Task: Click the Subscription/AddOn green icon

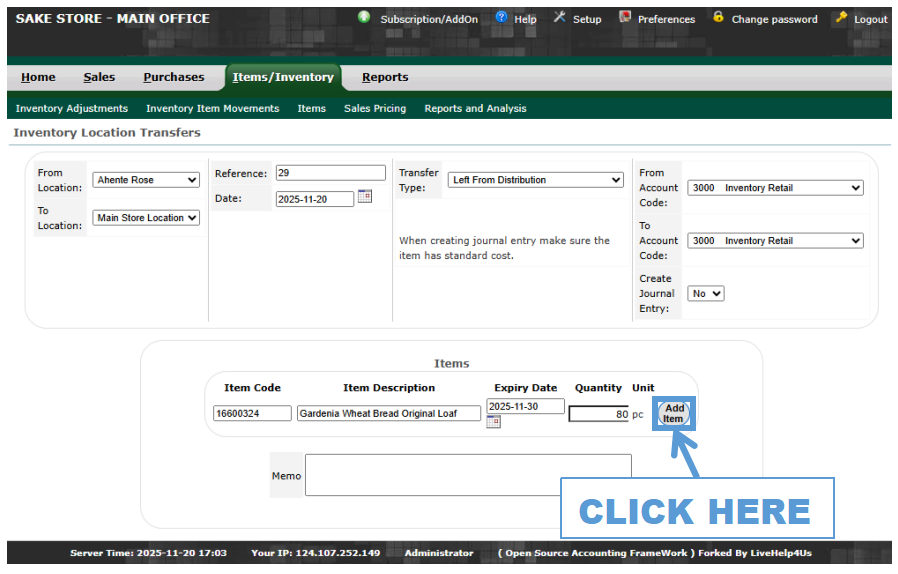Action: click(364, 18)
